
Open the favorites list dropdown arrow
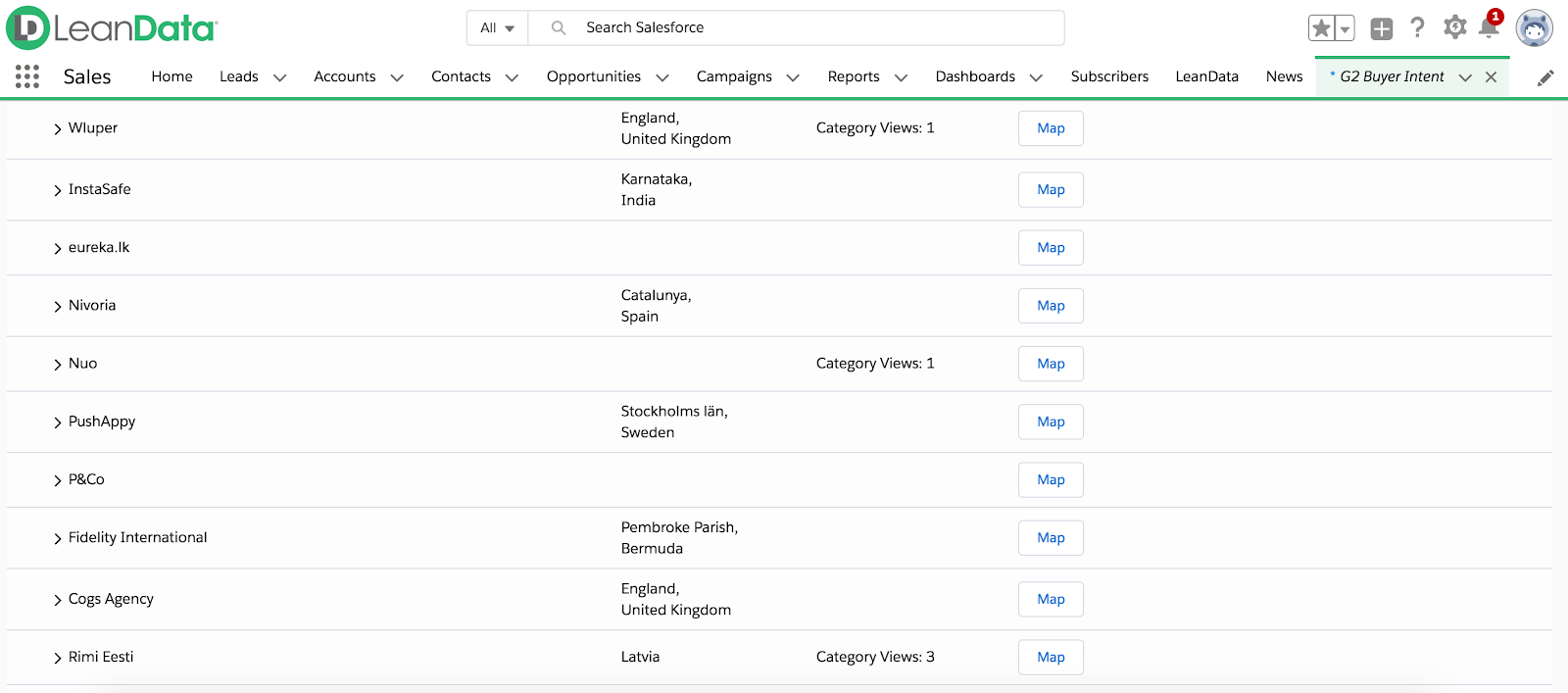tap(1345, 28)
